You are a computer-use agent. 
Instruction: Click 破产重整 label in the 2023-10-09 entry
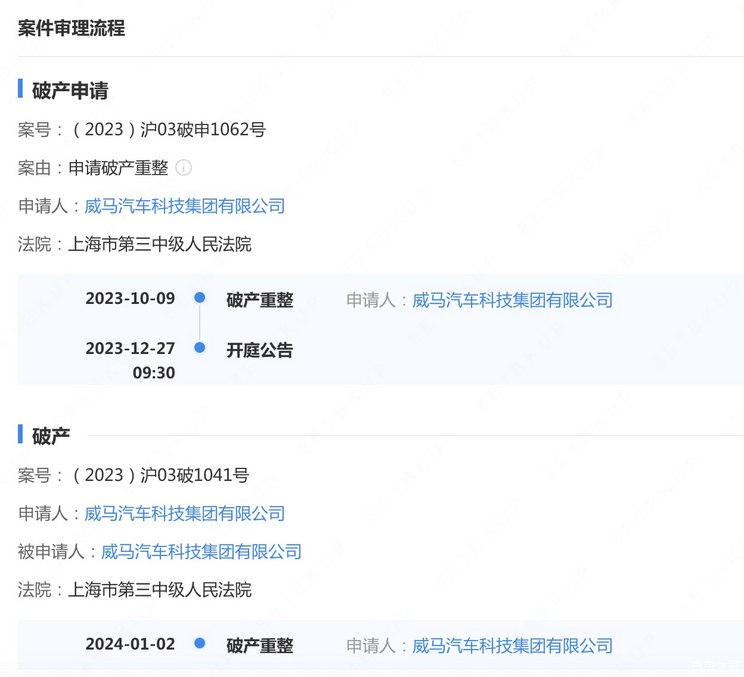pos(260,300)
